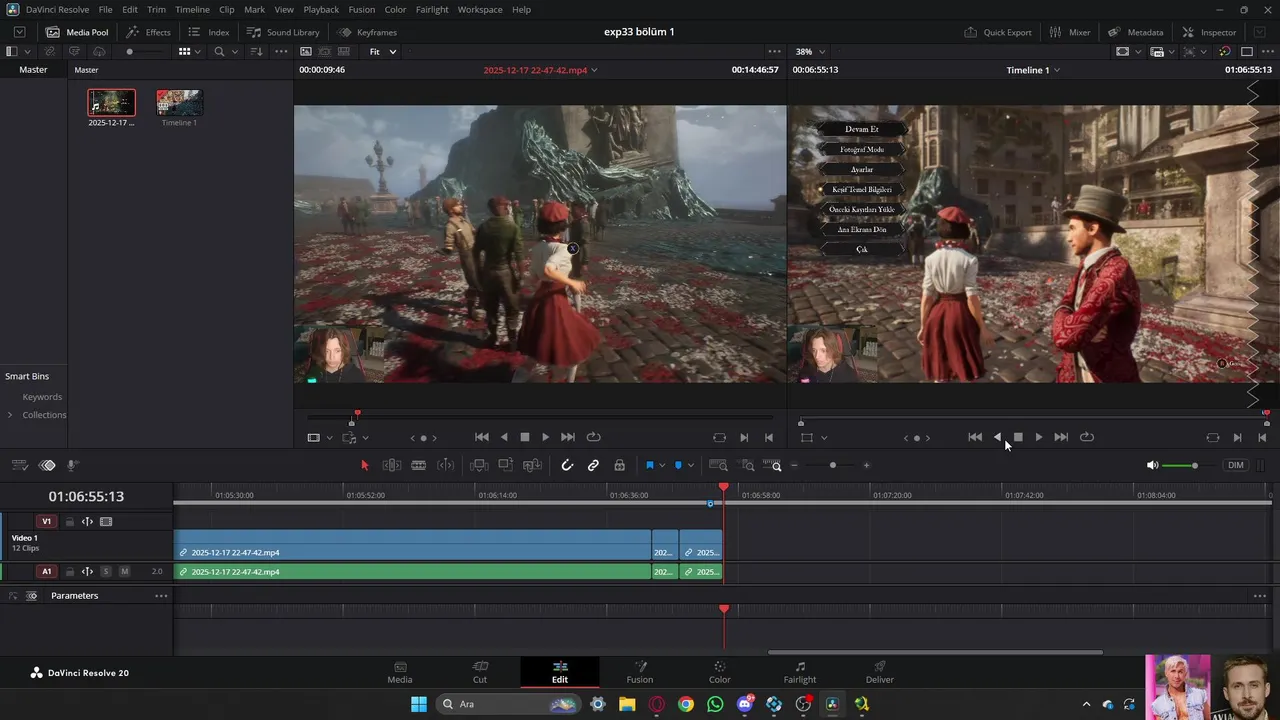1280x720 pixels.
Task: Open search magnifier in media pool toolbar
Action: (x=219, y=51)
